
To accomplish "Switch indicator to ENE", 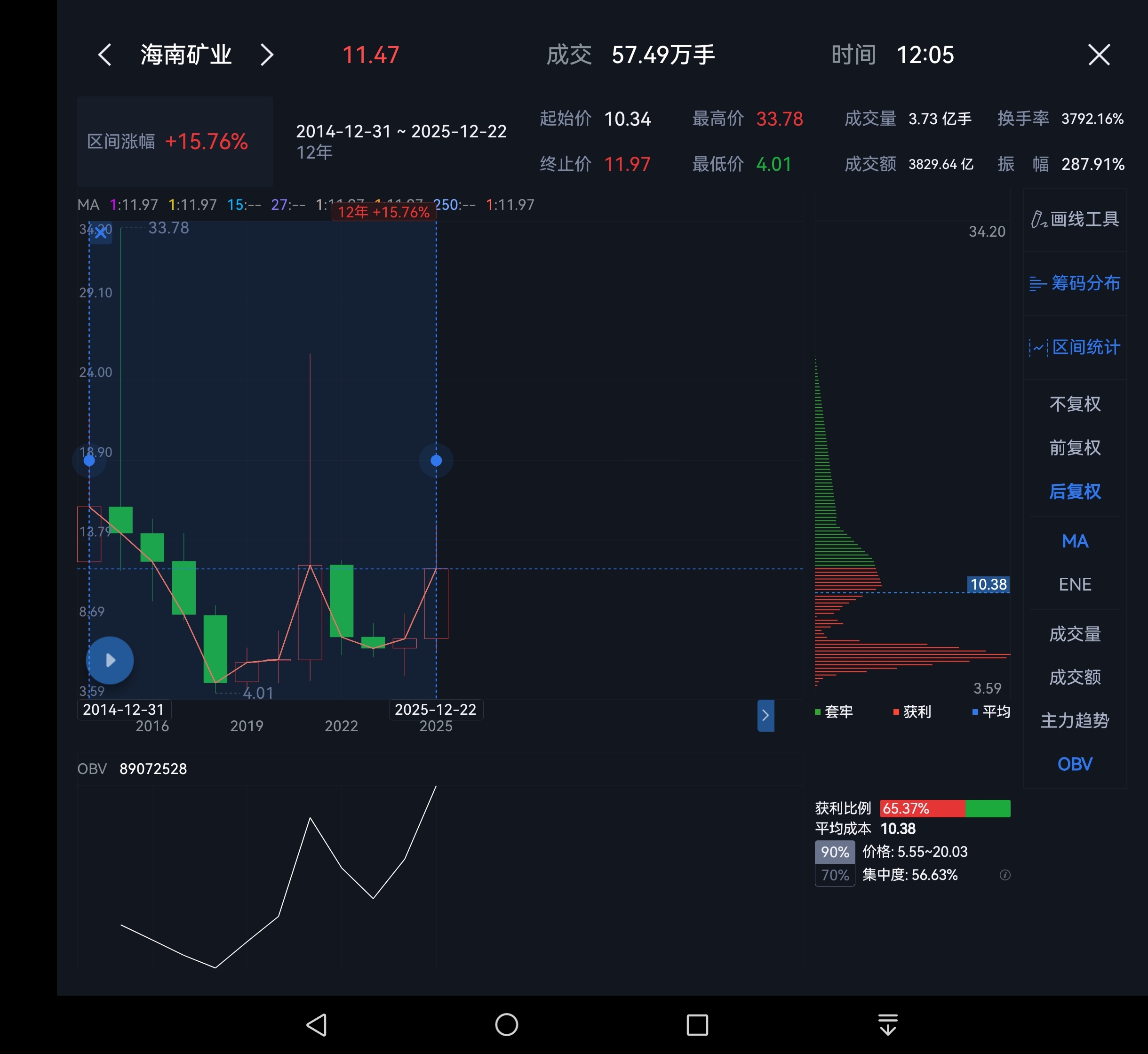I will point(1075,584).
